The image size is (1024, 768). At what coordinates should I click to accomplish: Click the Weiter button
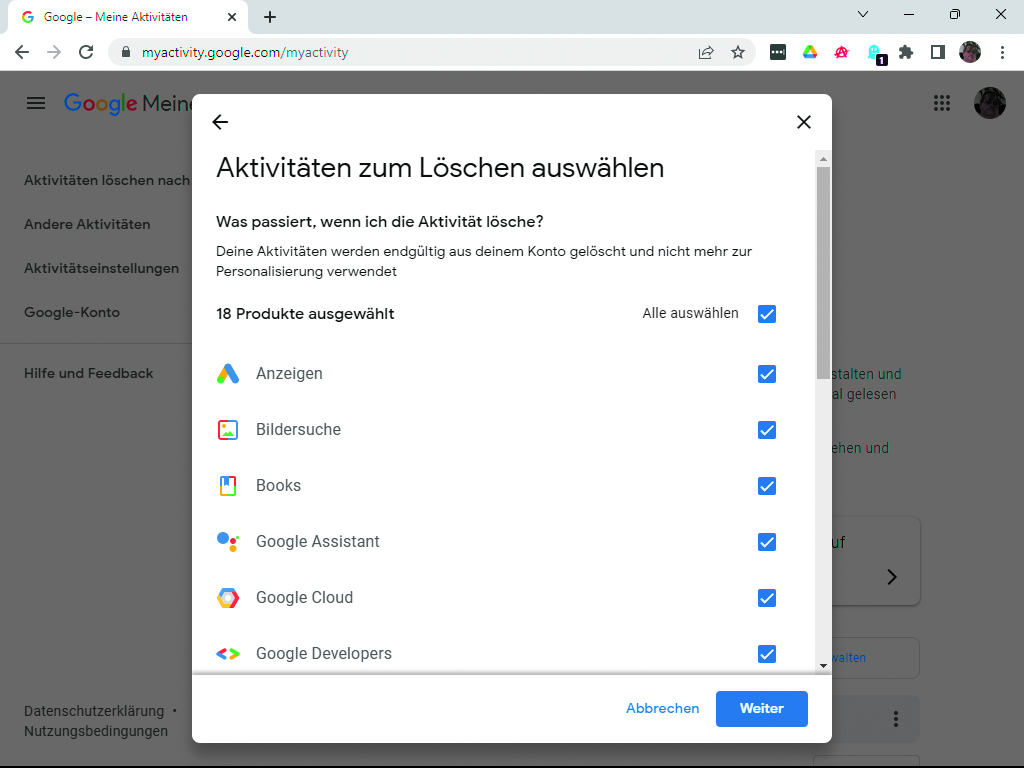pos(761,709)
